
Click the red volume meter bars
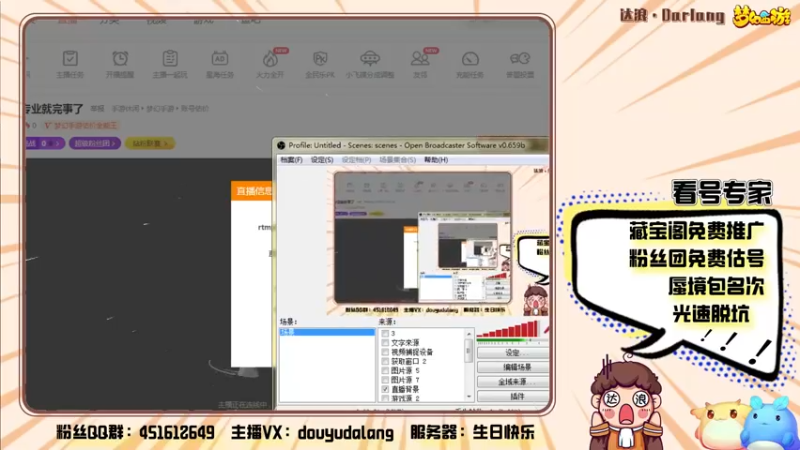coord(508,329)
